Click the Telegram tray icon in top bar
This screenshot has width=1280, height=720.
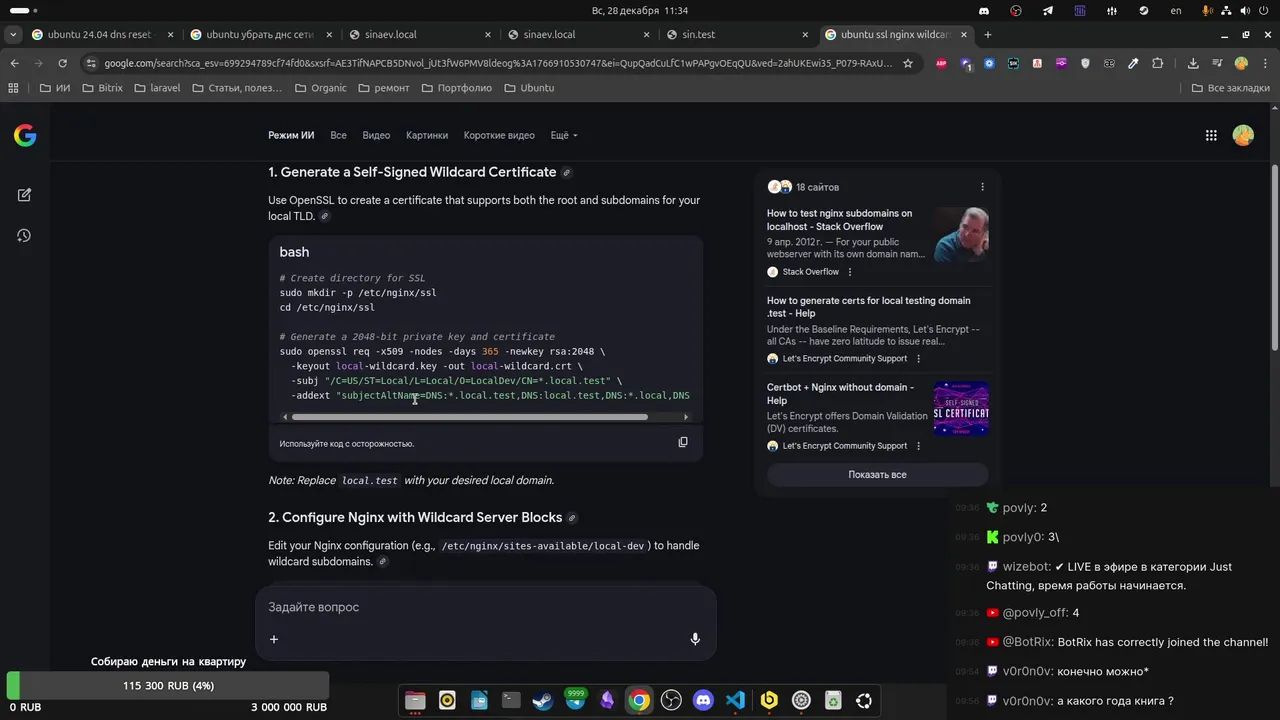click(x=1048, y=11)
